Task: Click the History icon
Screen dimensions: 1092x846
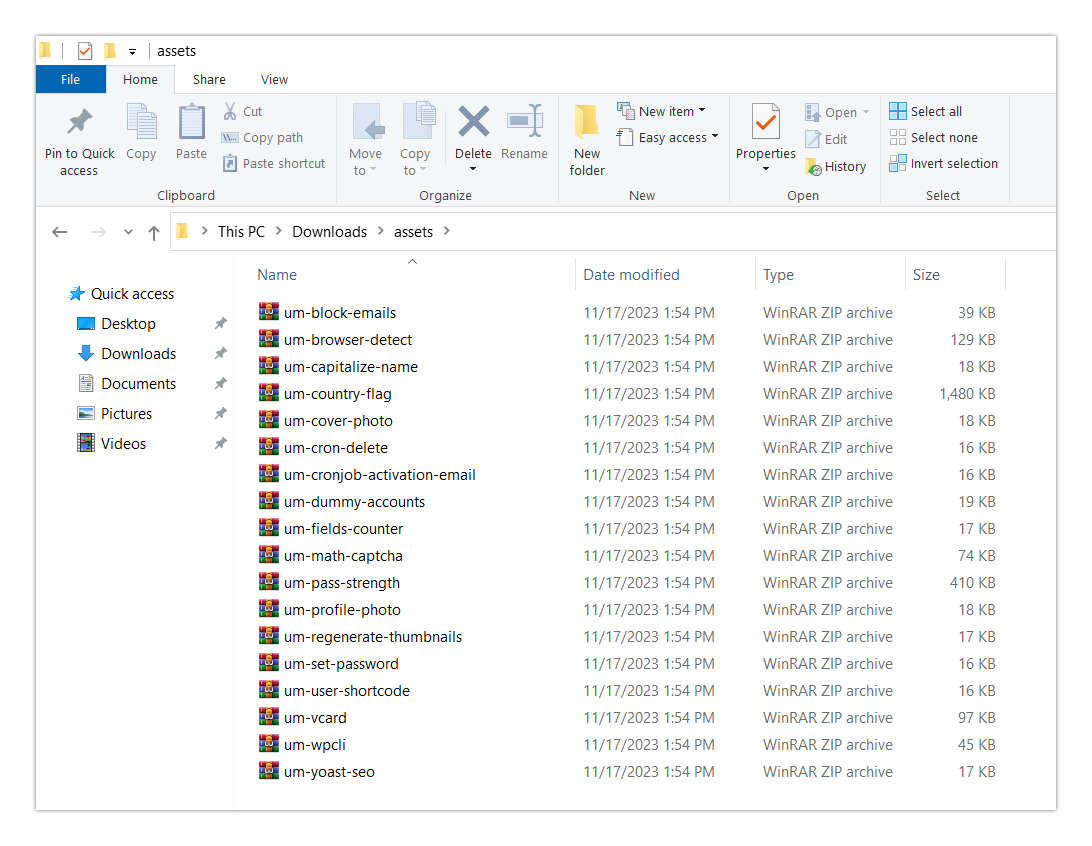Action: (x=813, y=166)
